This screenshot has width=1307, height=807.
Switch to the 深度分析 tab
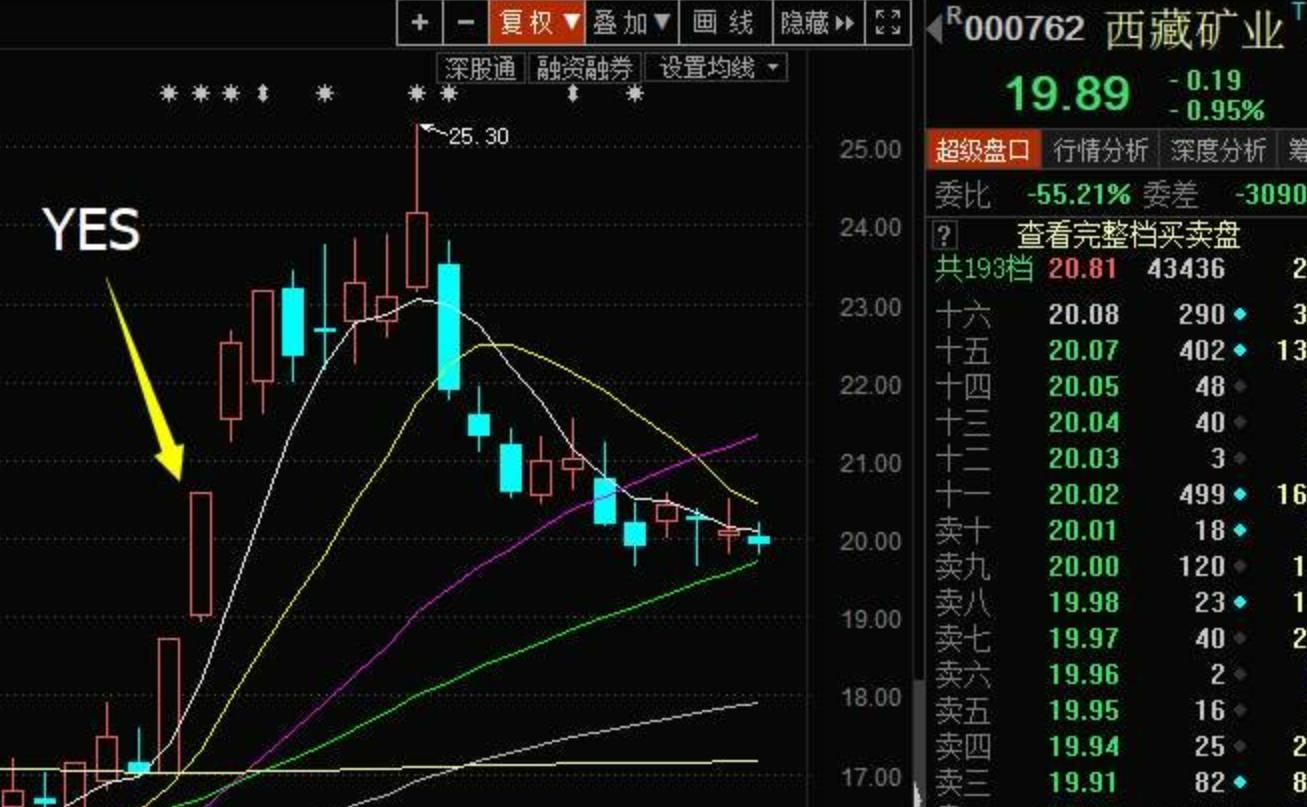click(1218, 150)
